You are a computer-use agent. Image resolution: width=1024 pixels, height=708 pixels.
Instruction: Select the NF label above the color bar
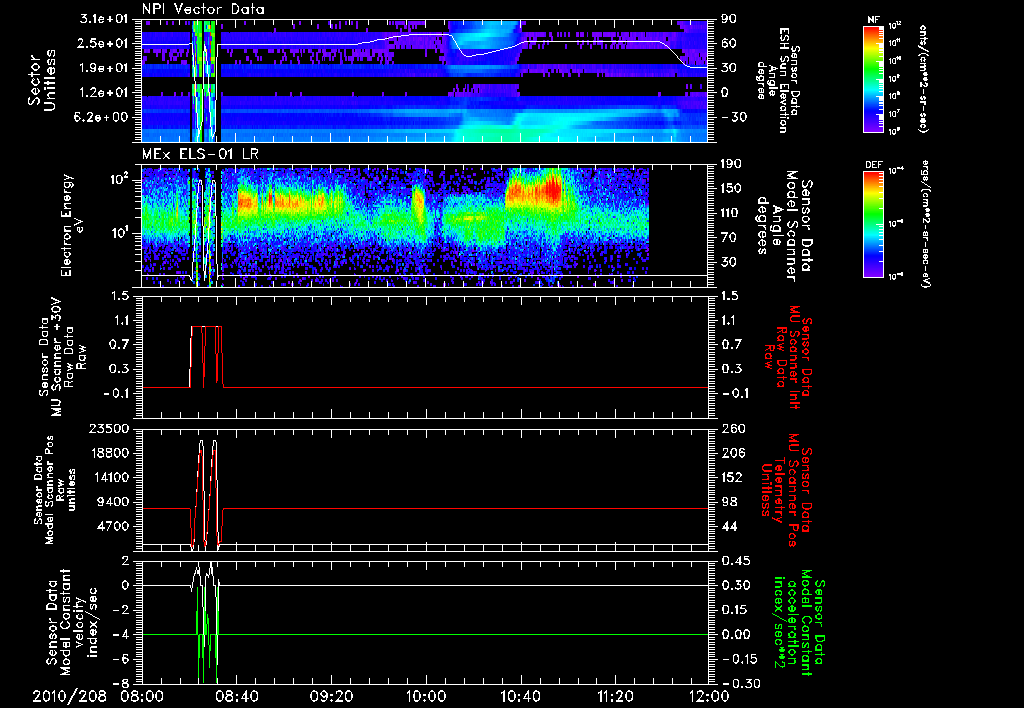pos(873,20)
